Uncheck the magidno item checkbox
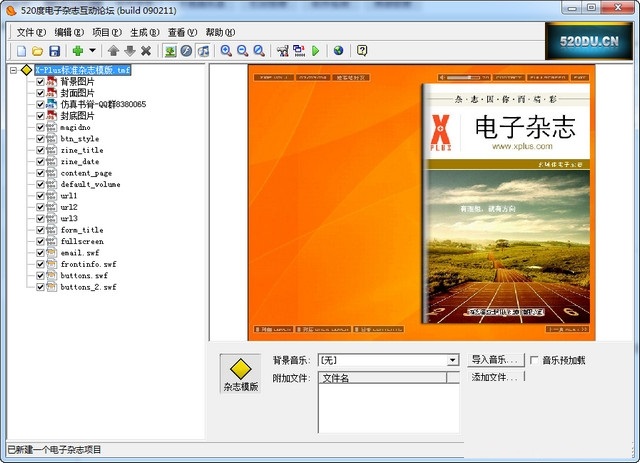The image size is (640, 463). pos(41,127)
